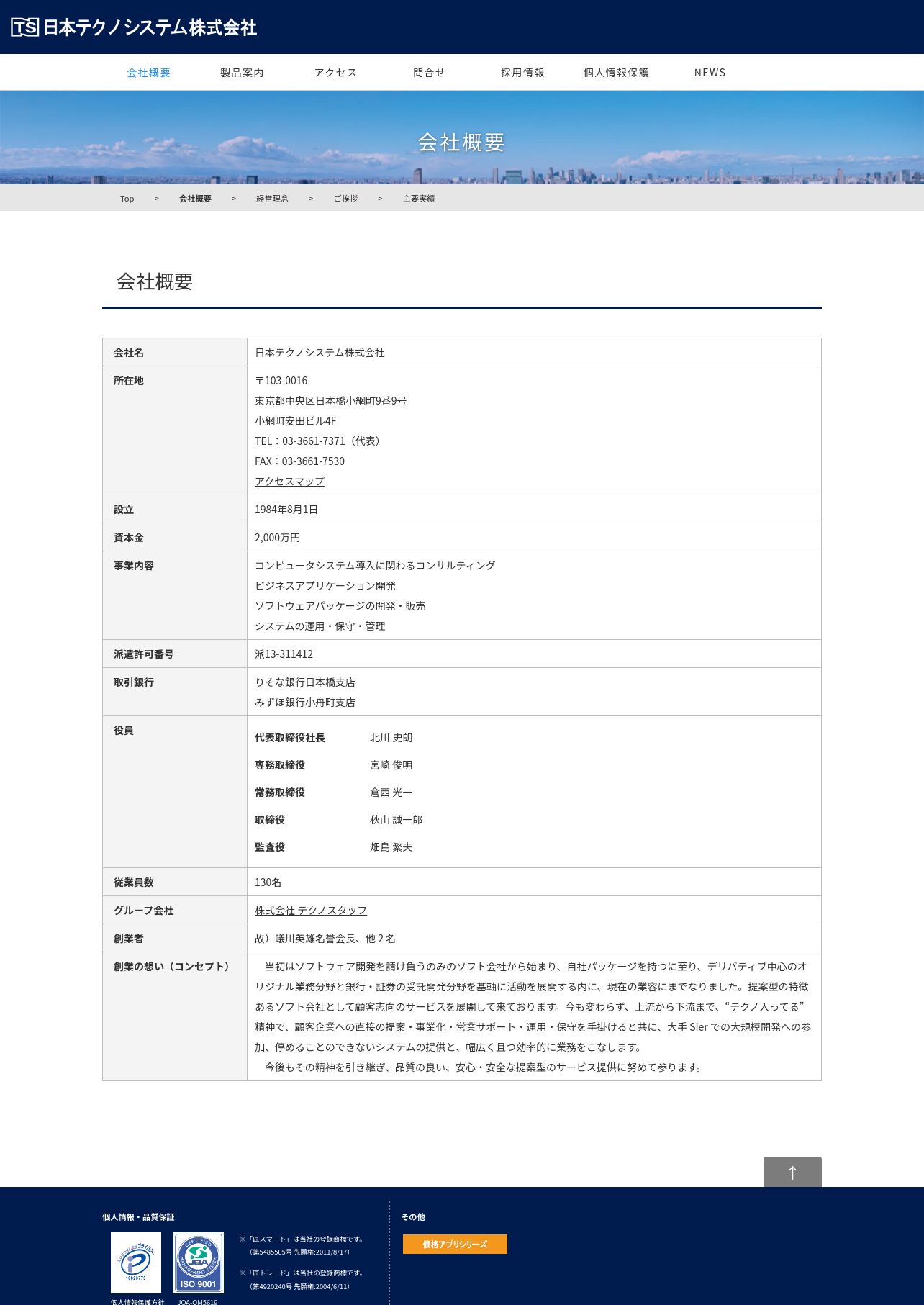Image resolution: width=924 pixels, height=1305 pixels.
Task: Open the 製品案内 menu item
Action: point(242,73)
